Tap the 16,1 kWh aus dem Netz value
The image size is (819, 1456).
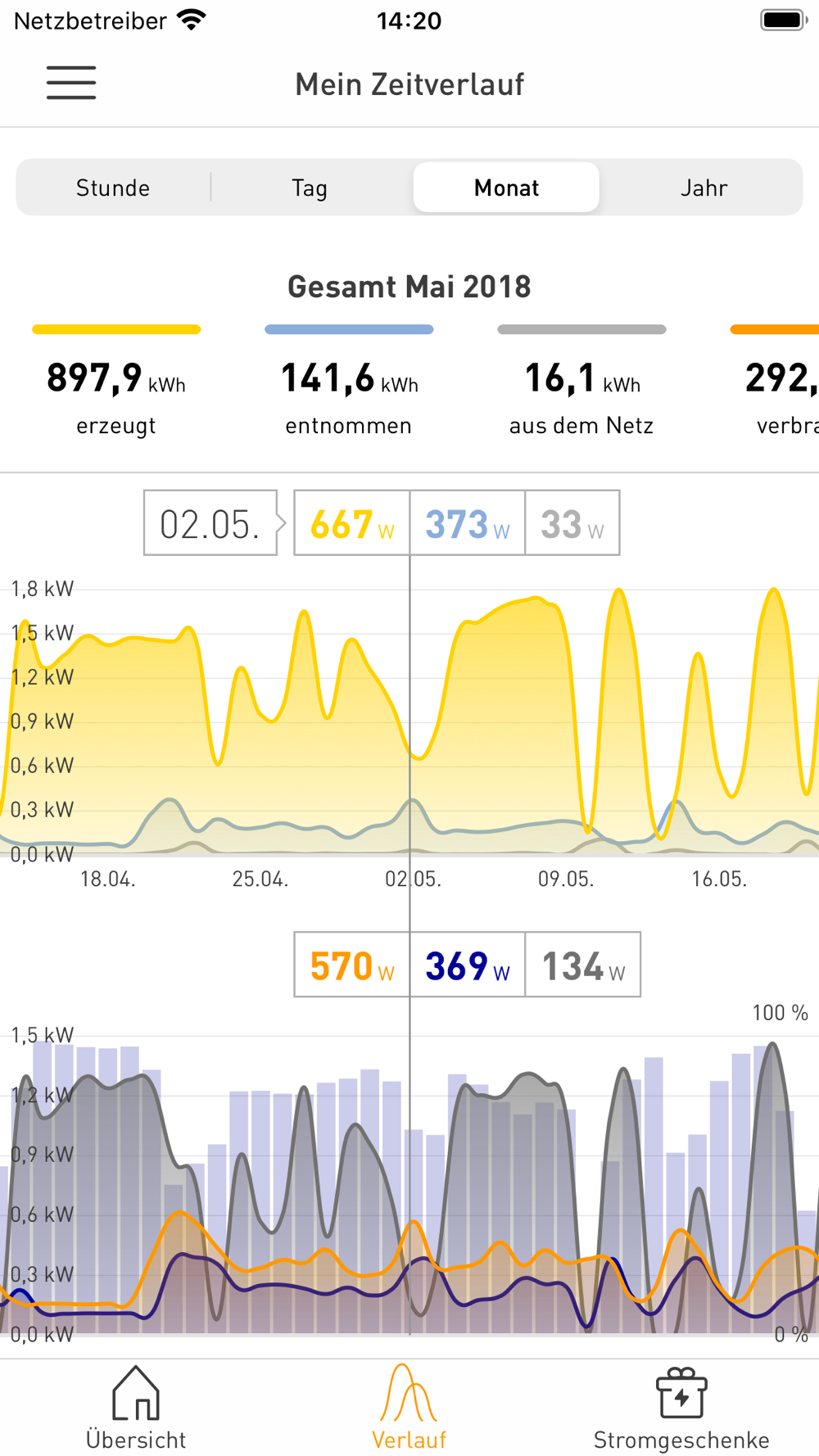coord(581,379)
